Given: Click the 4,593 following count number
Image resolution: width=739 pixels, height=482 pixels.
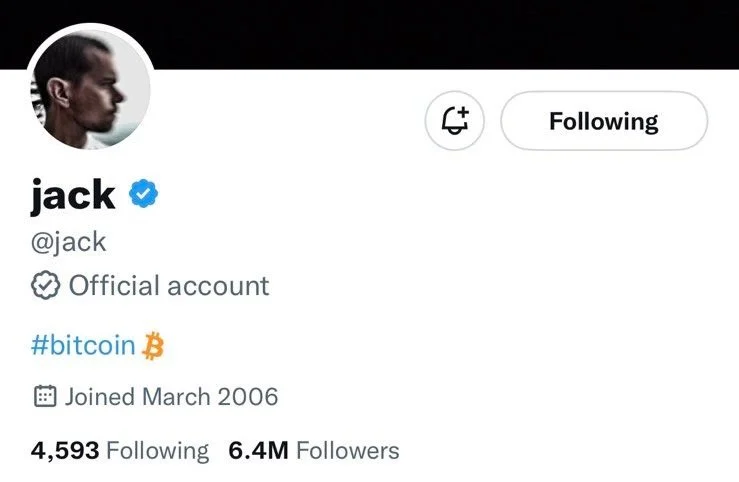Looking at the screenshot, I should (x=65, y=451).
